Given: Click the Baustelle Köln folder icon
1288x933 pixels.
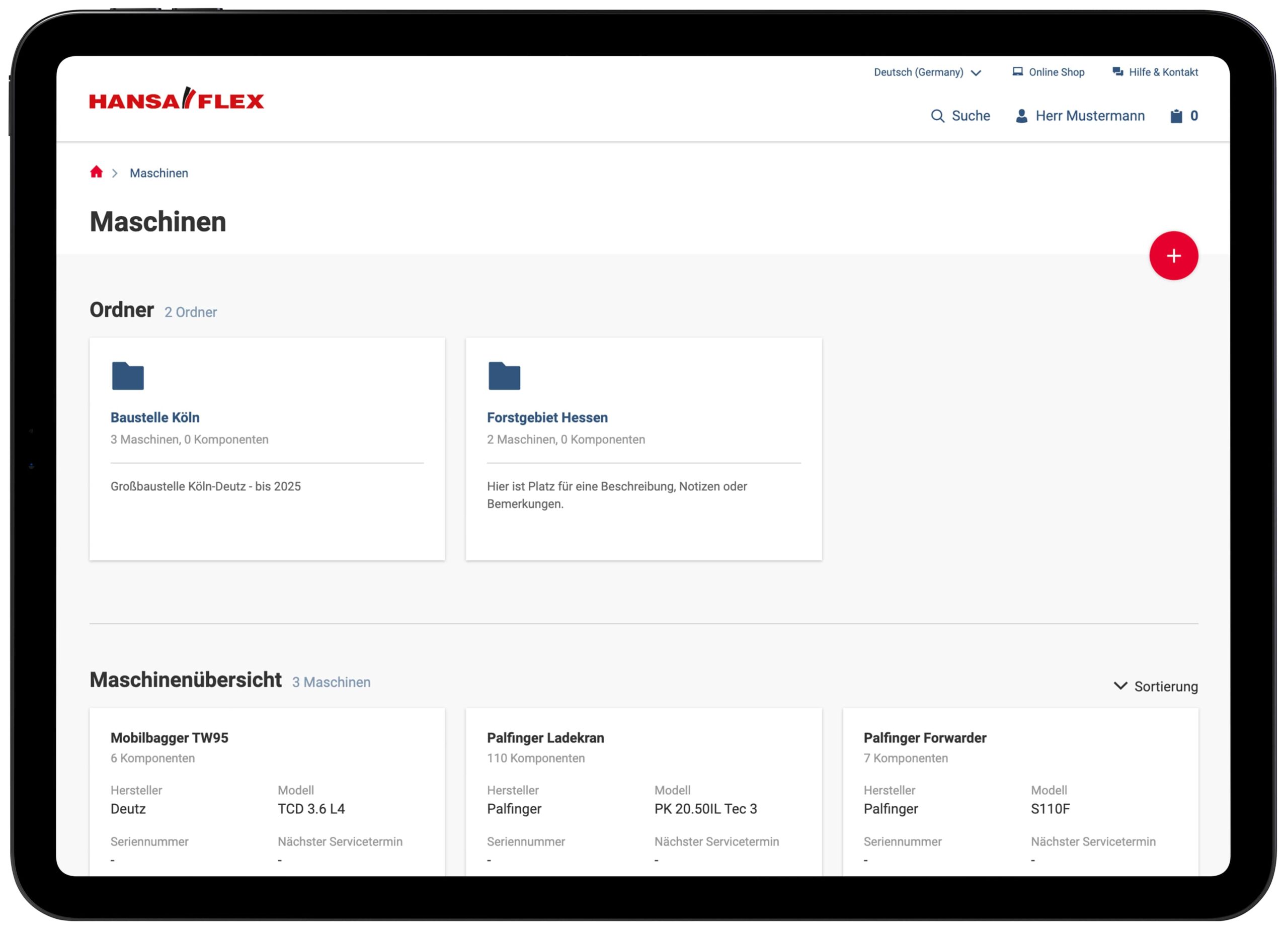Looking at the screenshot, I should tap(128, 376).
